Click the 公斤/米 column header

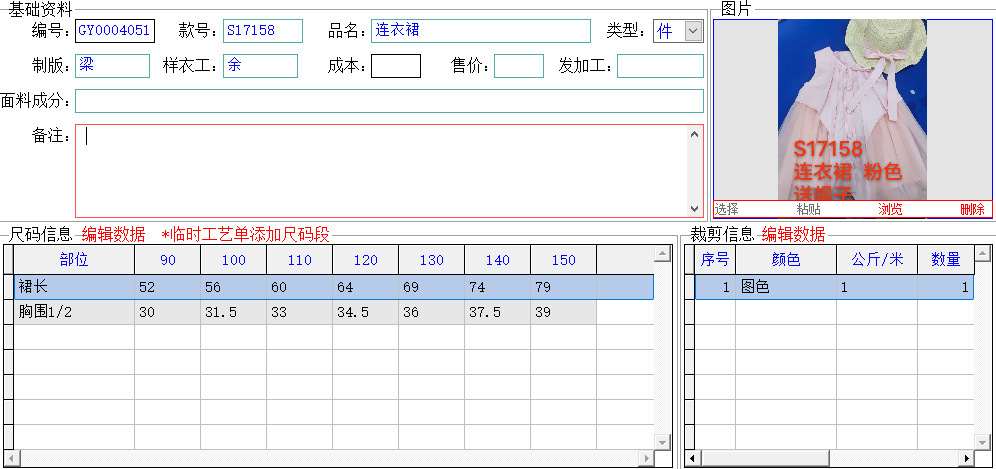click(877, 260)
